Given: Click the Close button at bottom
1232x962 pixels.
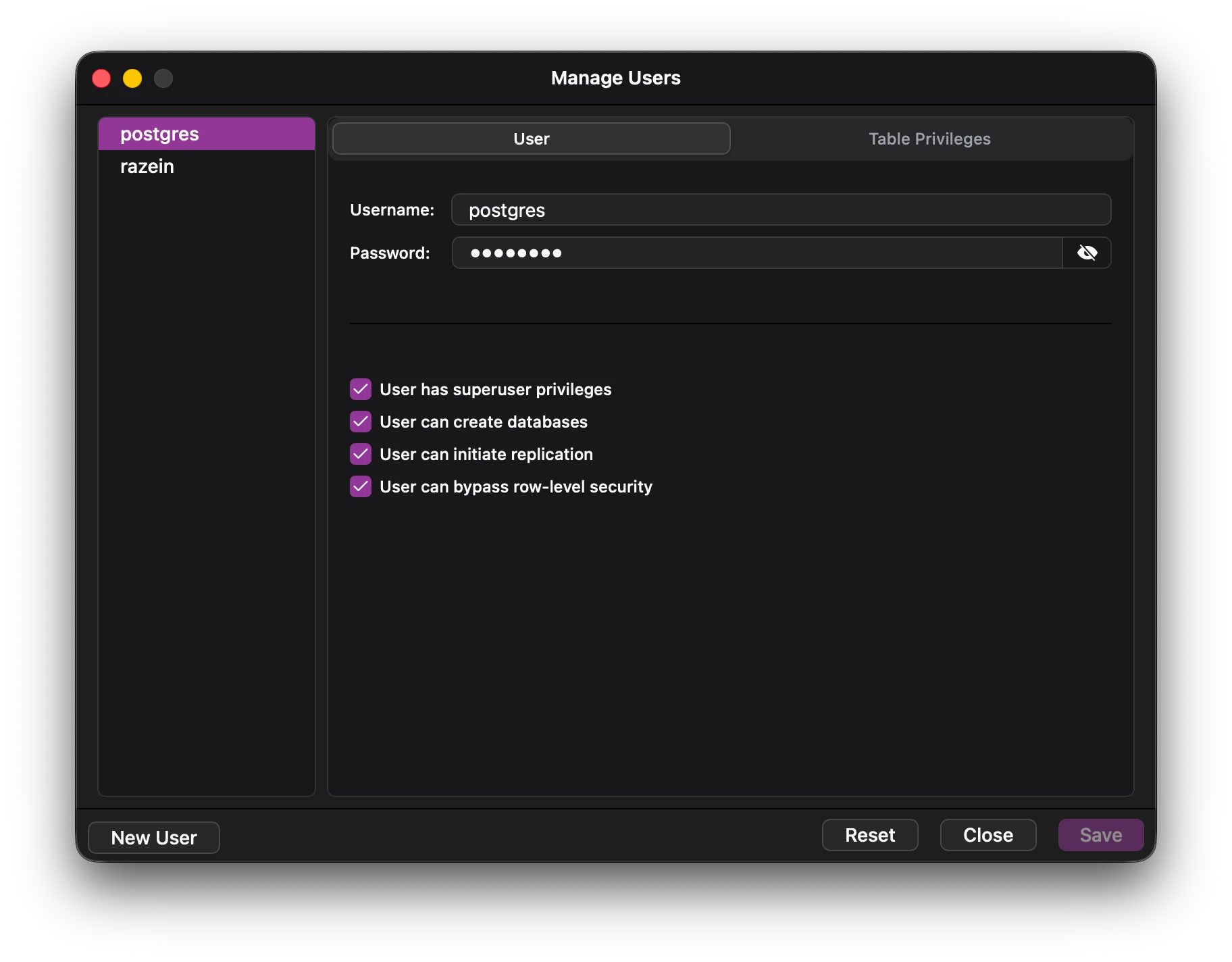Looking at the screenshot, I should 987,835.
